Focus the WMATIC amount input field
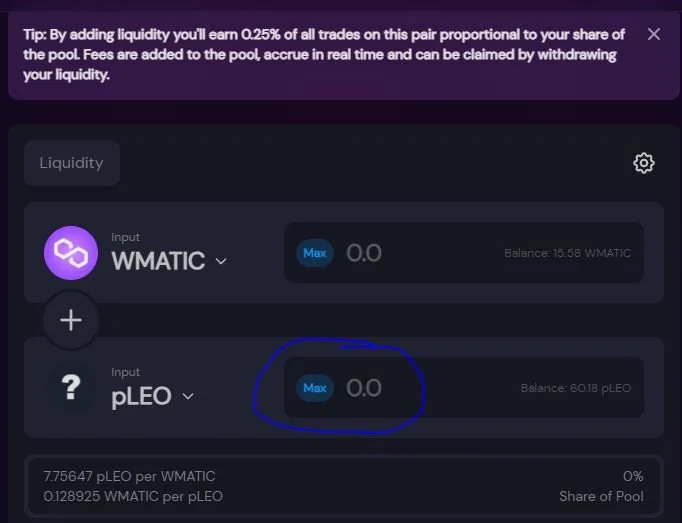Image resolution: width=682 pixels, height=523 pixels. [x=464, y=253]
